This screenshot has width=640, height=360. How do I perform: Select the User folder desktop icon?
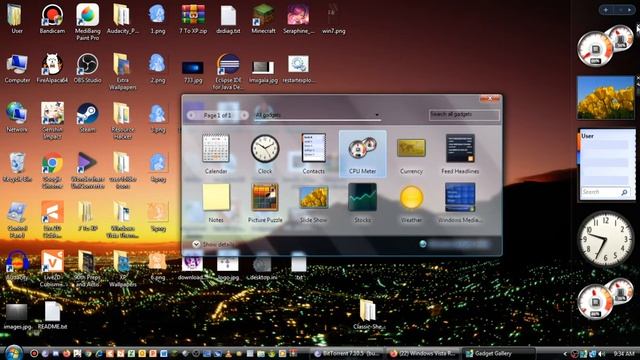(17, 19)
